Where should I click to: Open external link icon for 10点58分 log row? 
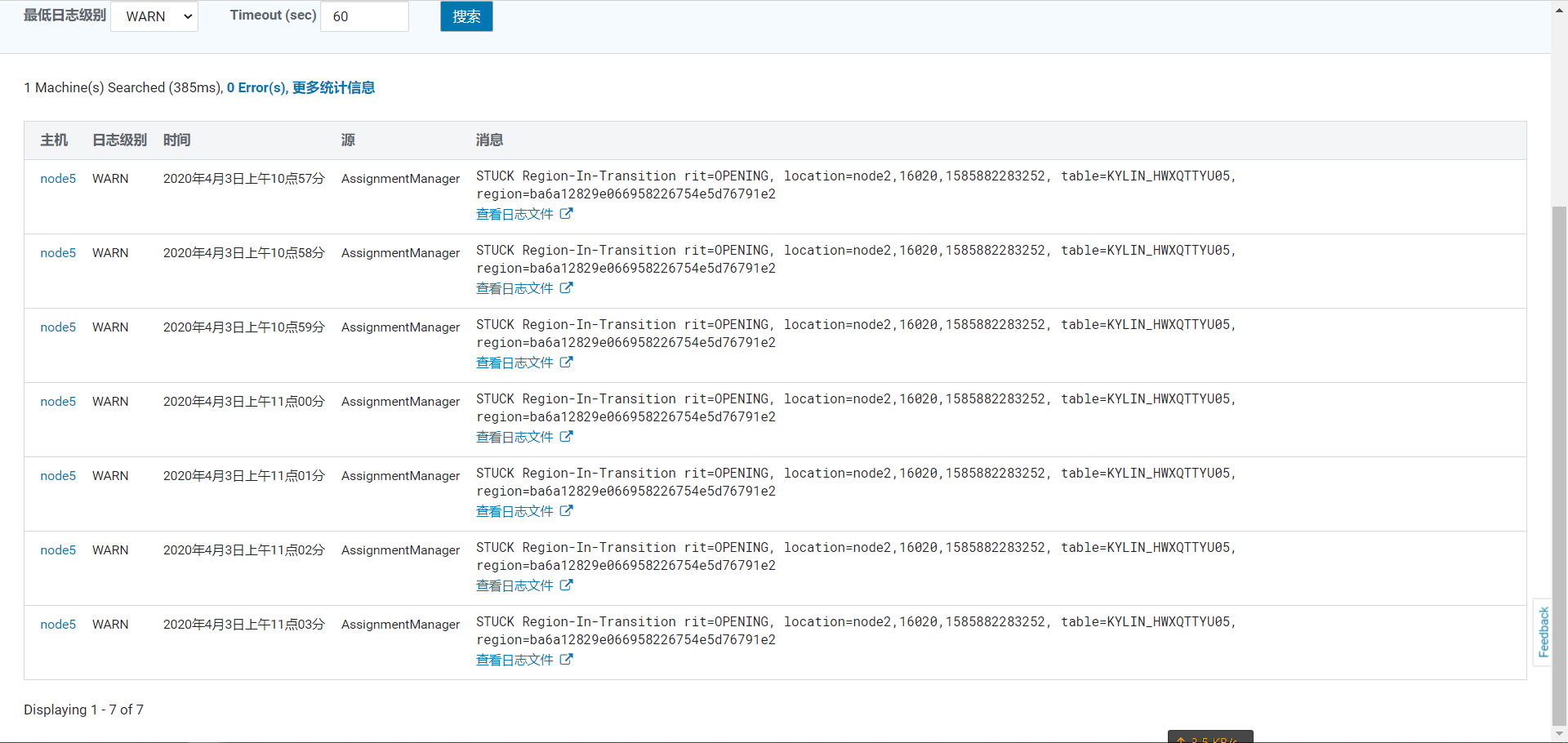point(566,288)
